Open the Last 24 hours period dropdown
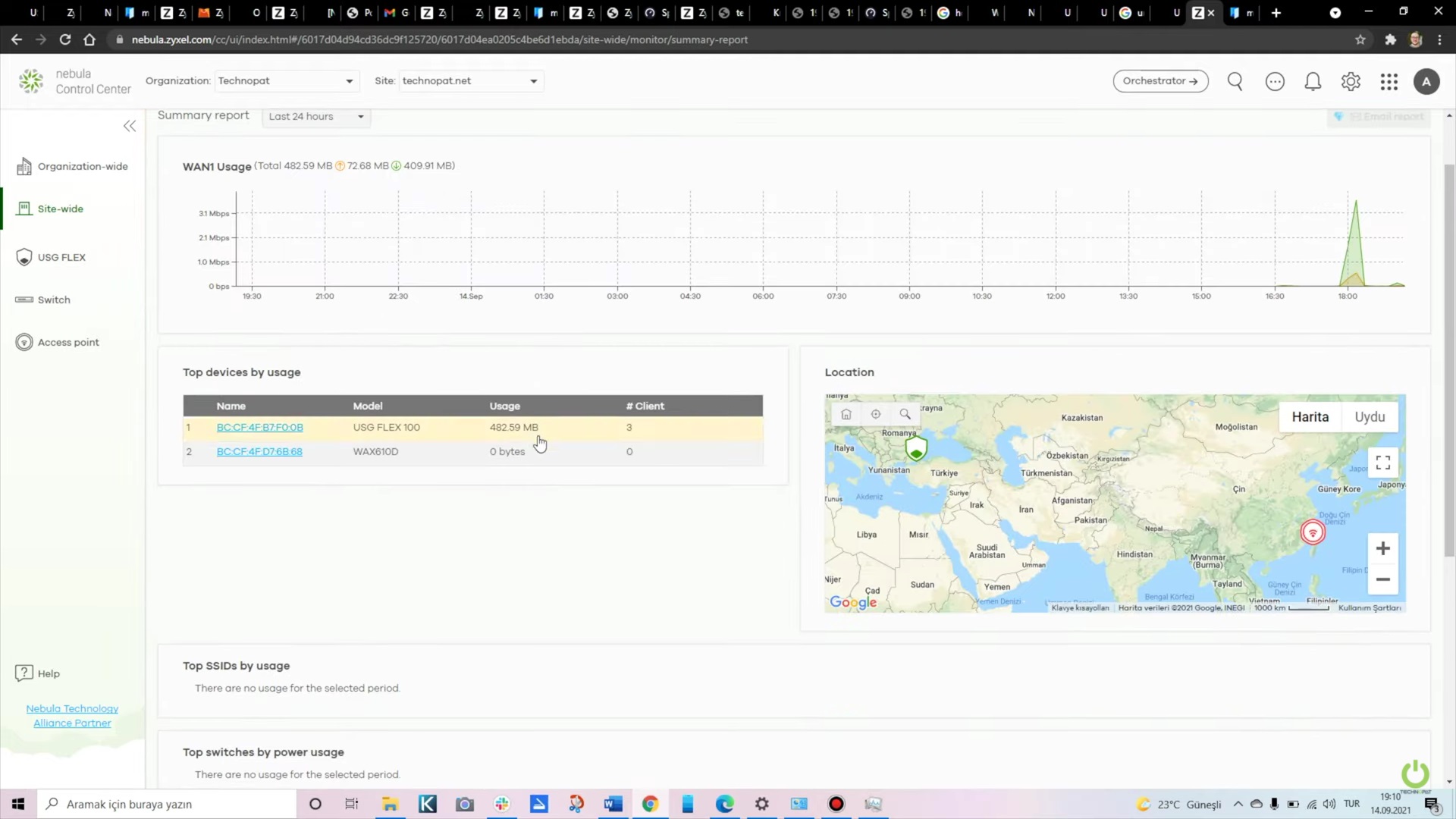 316,117
